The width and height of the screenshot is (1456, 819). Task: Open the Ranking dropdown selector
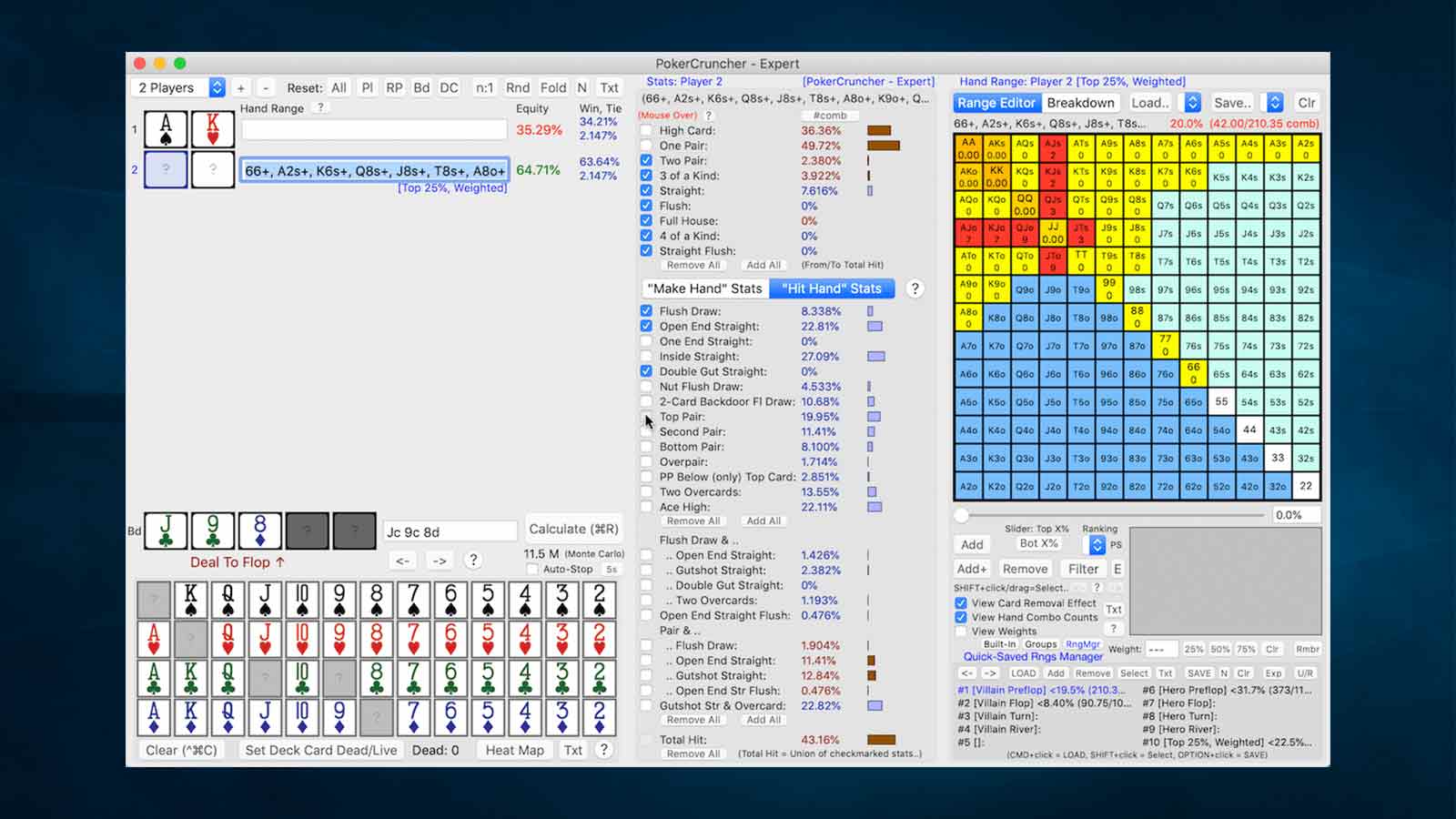point(1097,544)
